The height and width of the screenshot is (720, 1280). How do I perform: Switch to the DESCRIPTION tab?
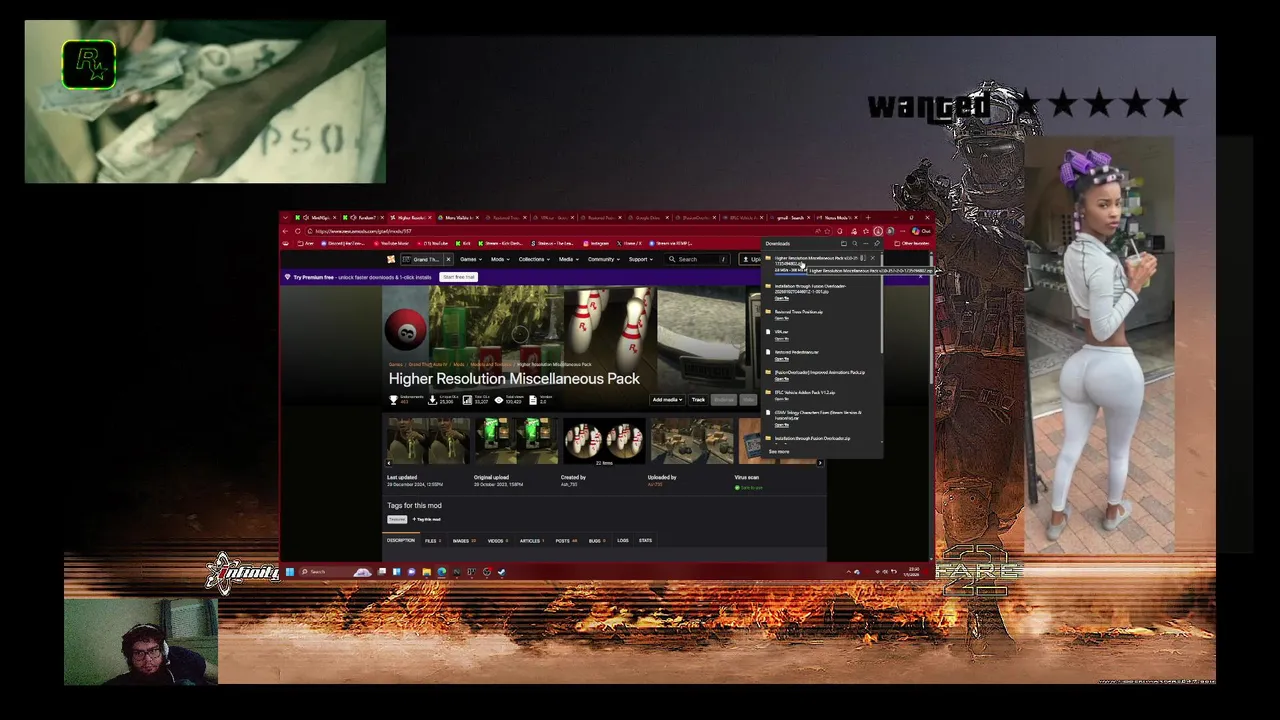(401, 541)
